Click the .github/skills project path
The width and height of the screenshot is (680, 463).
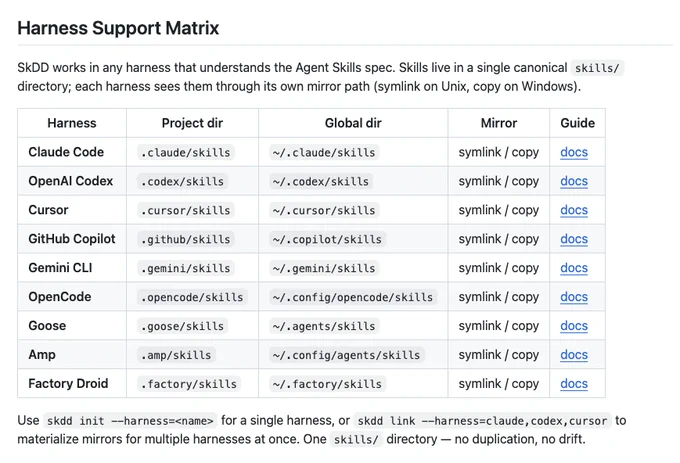[x=186, y=240]
